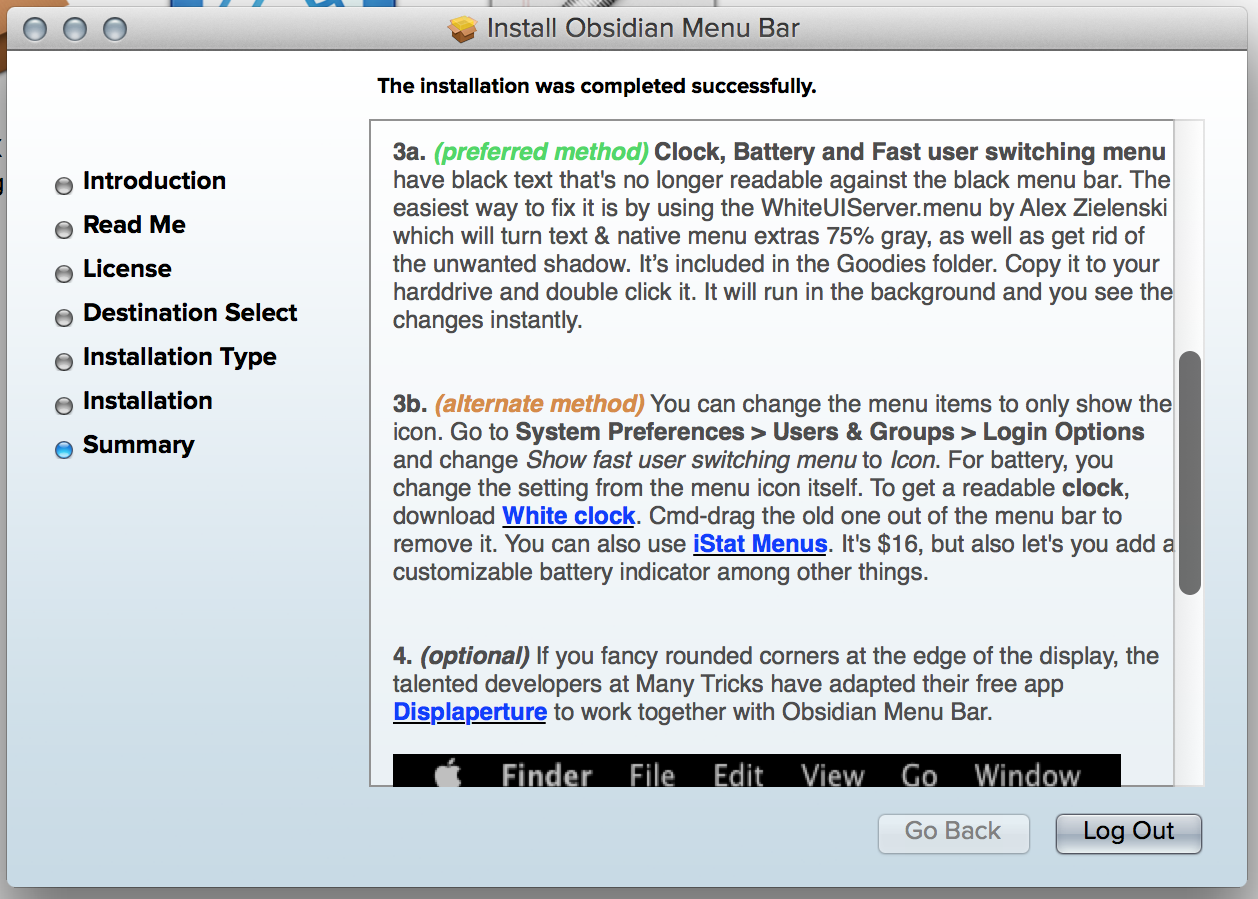This screenshot has width=1258, height=899.
Task: Select the Introduction step label
Action: (154, 181)
